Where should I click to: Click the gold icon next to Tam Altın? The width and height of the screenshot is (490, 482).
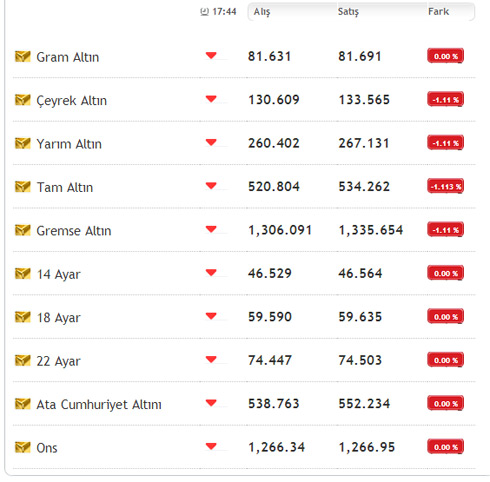point(23,187)
